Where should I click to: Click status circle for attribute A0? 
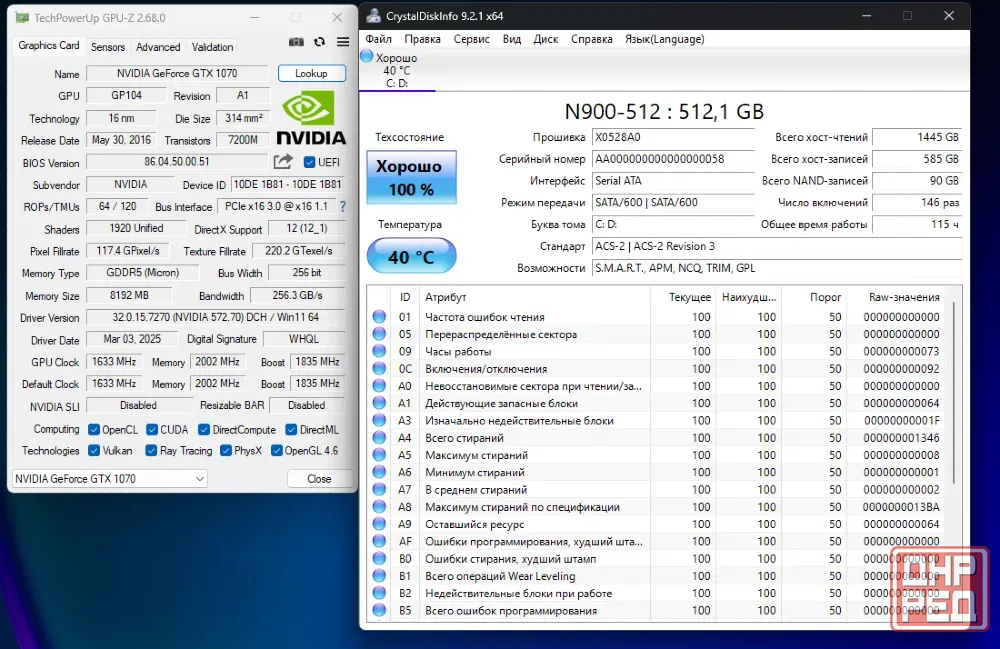379,385
